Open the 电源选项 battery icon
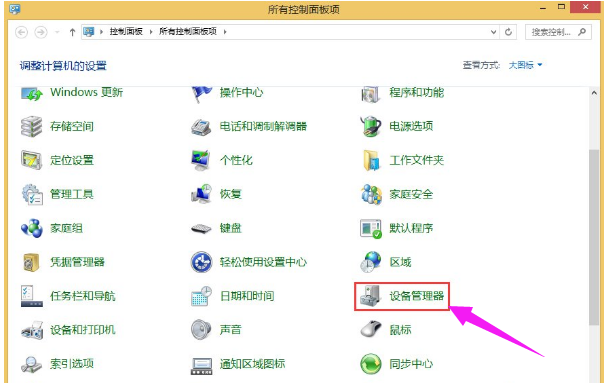 [x=371, y=126]
